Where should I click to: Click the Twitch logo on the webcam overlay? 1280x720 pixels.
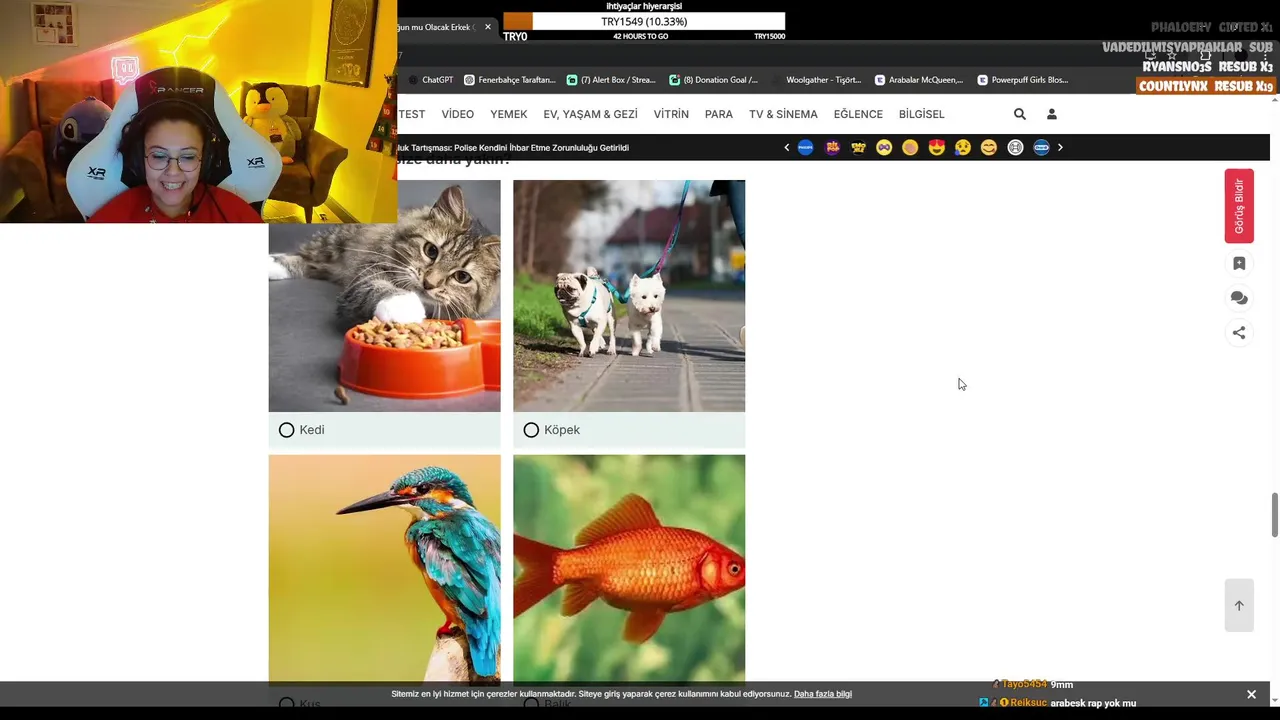coord(125,70)
